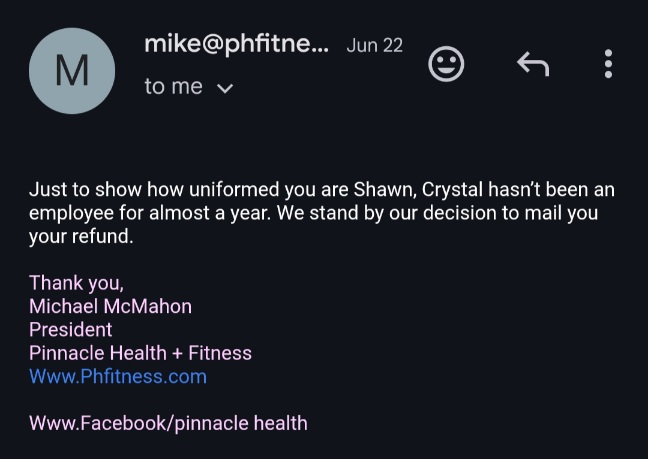Screen dimensions: 648x459
Task: Tap the Www.Facebook/pinnacle health text
Action: [168, 422]
